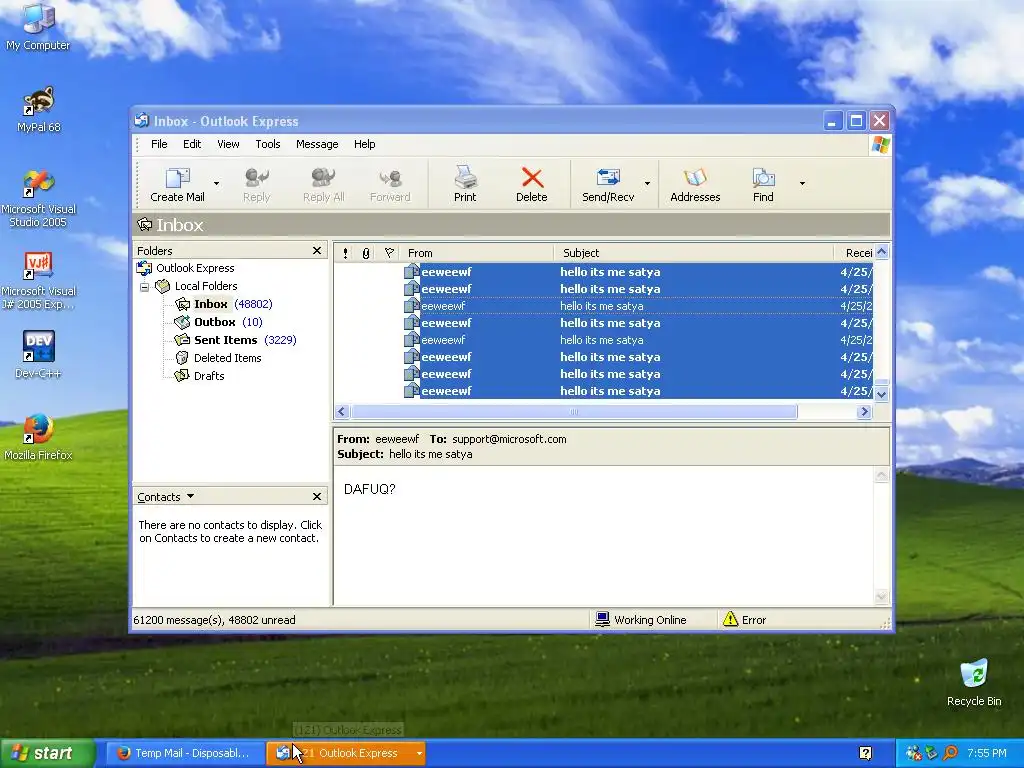Open the Contacts dropdown menu
Screen dimensions: 1024x768
(x=166, y=497)
